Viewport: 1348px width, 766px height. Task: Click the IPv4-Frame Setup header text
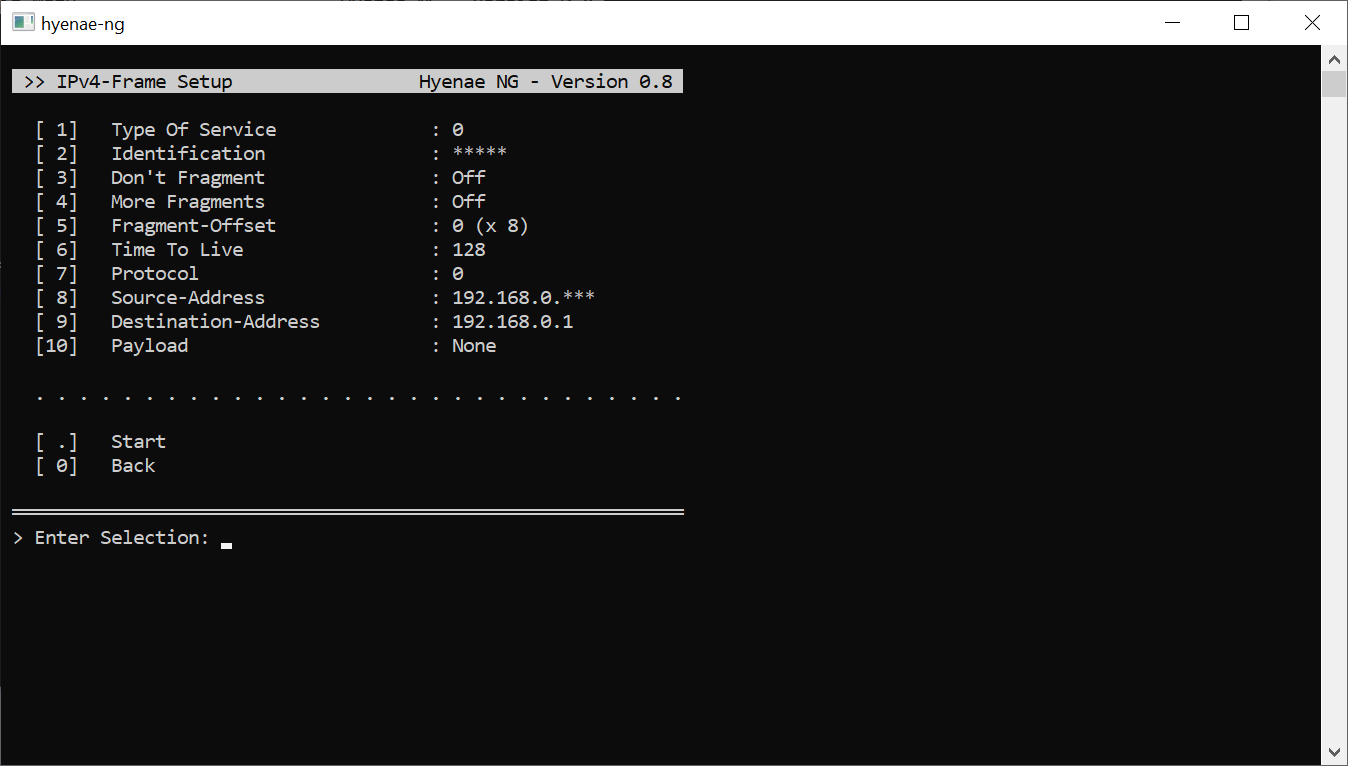pos(144,82)
